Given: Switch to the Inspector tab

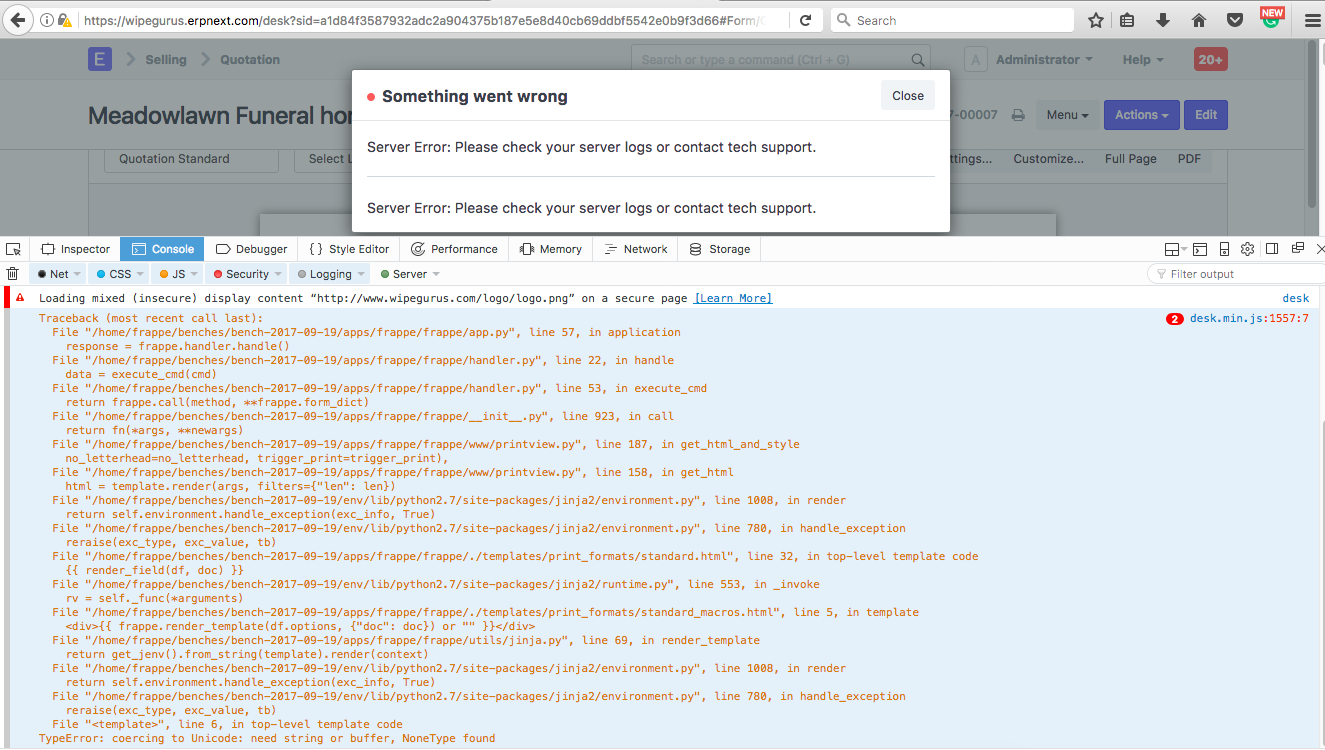Looking at the screenshot, I should point(75,249).
